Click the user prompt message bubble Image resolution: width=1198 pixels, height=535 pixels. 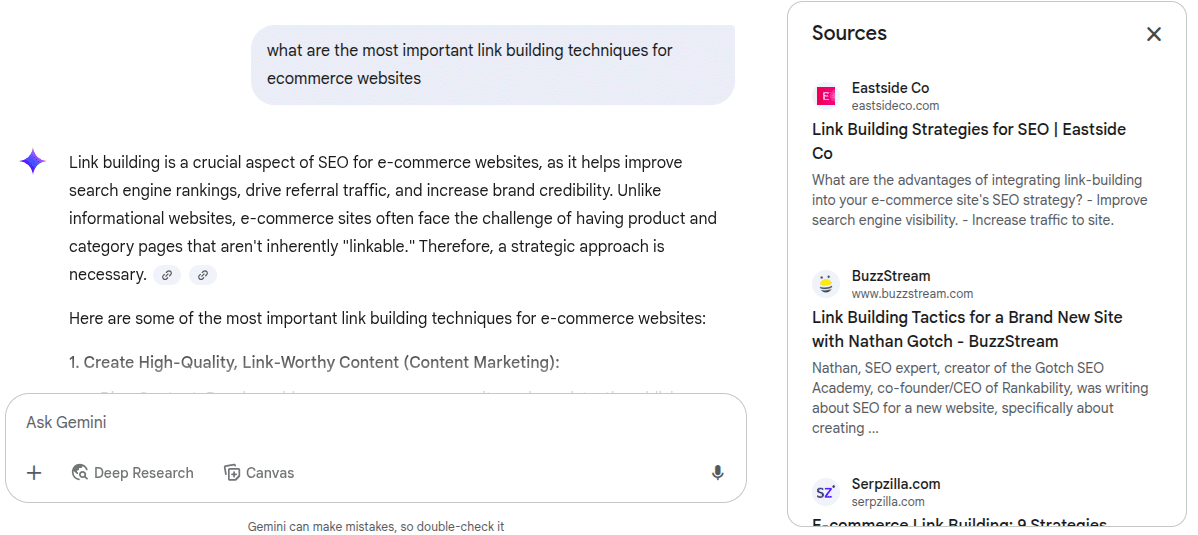point(492,64)
